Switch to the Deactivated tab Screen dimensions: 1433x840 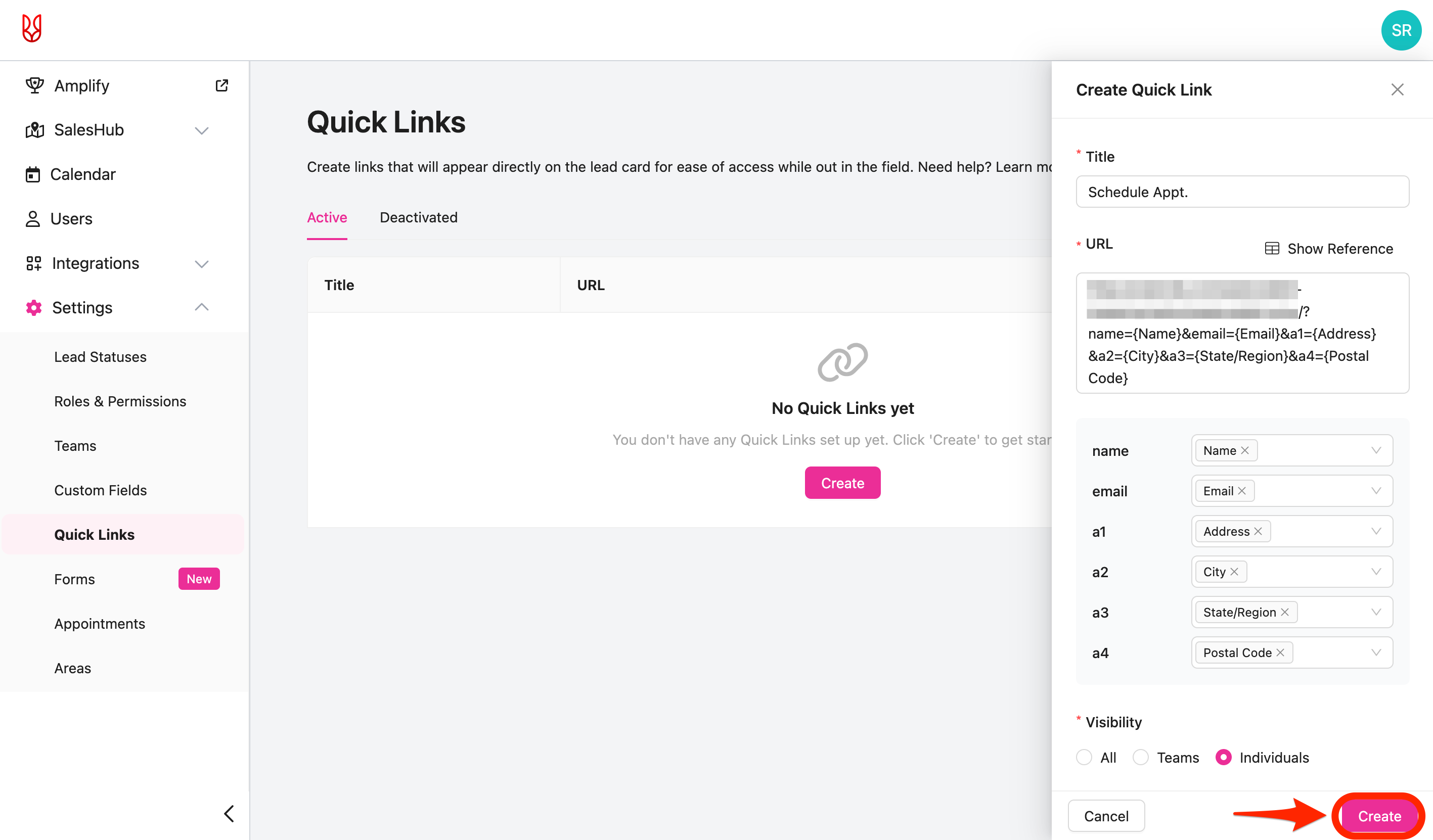tap(419, 218)
